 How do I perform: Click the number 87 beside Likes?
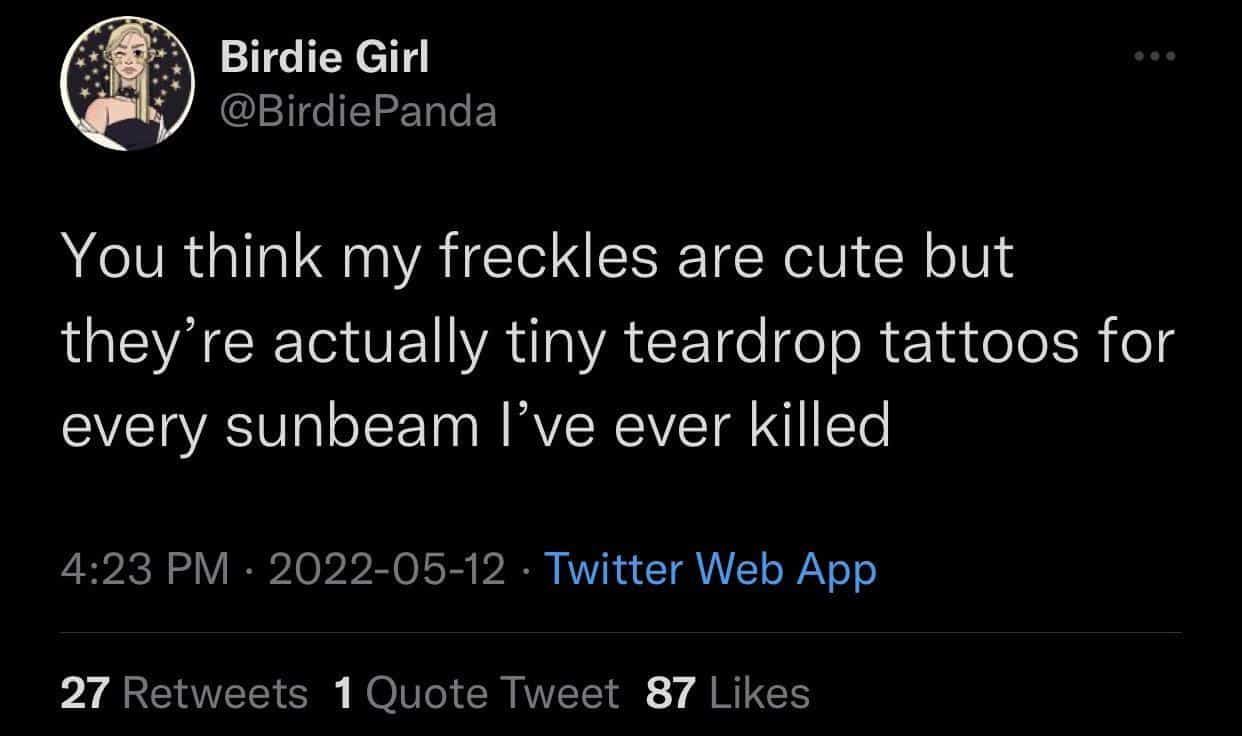tap(671, 692)
